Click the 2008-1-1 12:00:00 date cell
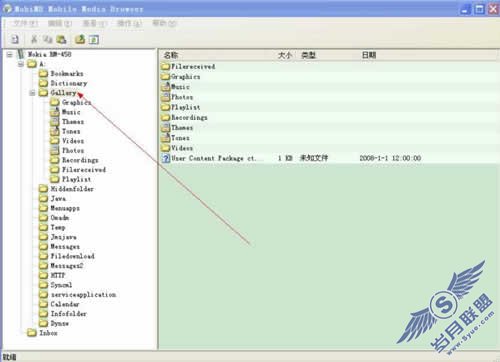This screenshot has width=500, height=362. (390, 158)
